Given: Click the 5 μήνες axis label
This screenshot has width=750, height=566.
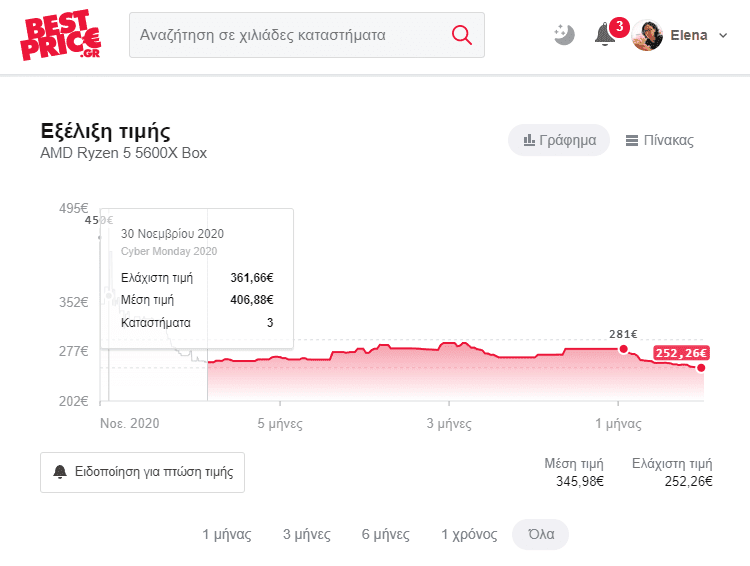Looking at the screenshot, I should [x=280, y=423].
